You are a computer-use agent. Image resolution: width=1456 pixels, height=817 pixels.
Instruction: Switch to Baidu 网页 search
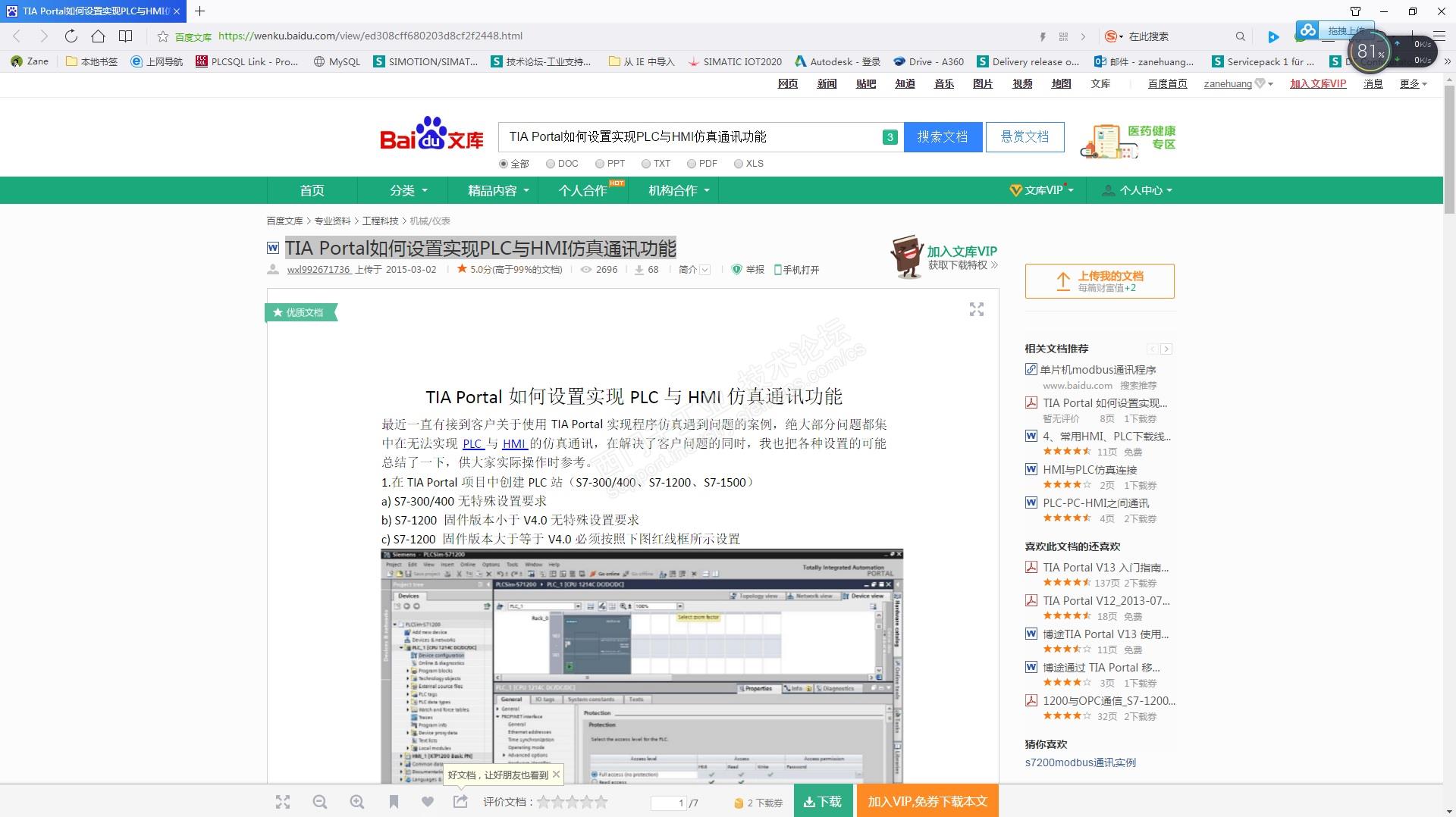(788, 84)
